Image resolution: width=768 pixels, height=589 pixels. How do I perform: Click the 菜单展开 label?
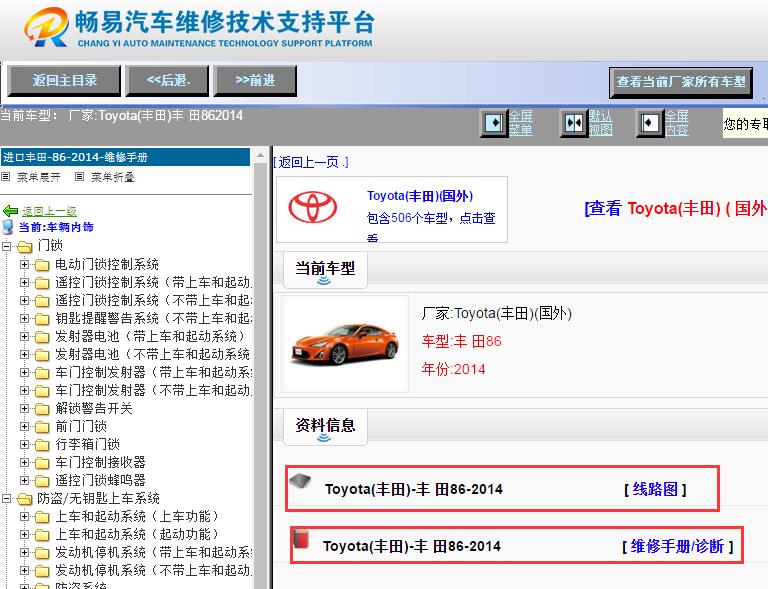pos(39,177)
